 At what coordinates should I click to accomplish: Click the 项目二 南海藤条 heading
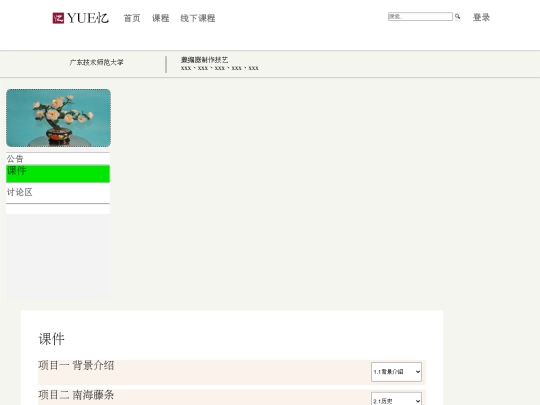[76, 395]
